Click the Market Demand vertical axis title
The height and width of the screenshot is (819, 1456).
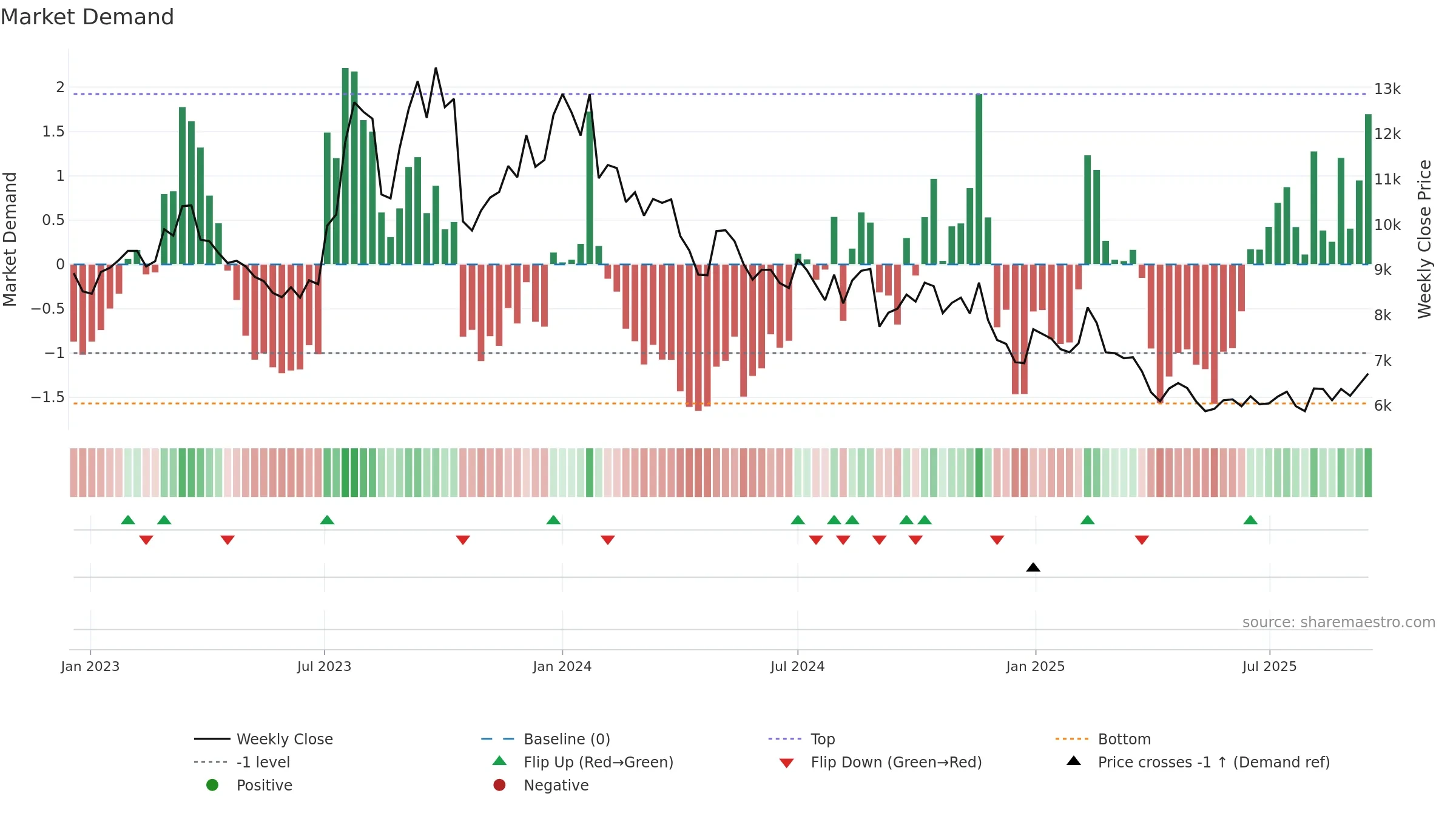point(10,239)
